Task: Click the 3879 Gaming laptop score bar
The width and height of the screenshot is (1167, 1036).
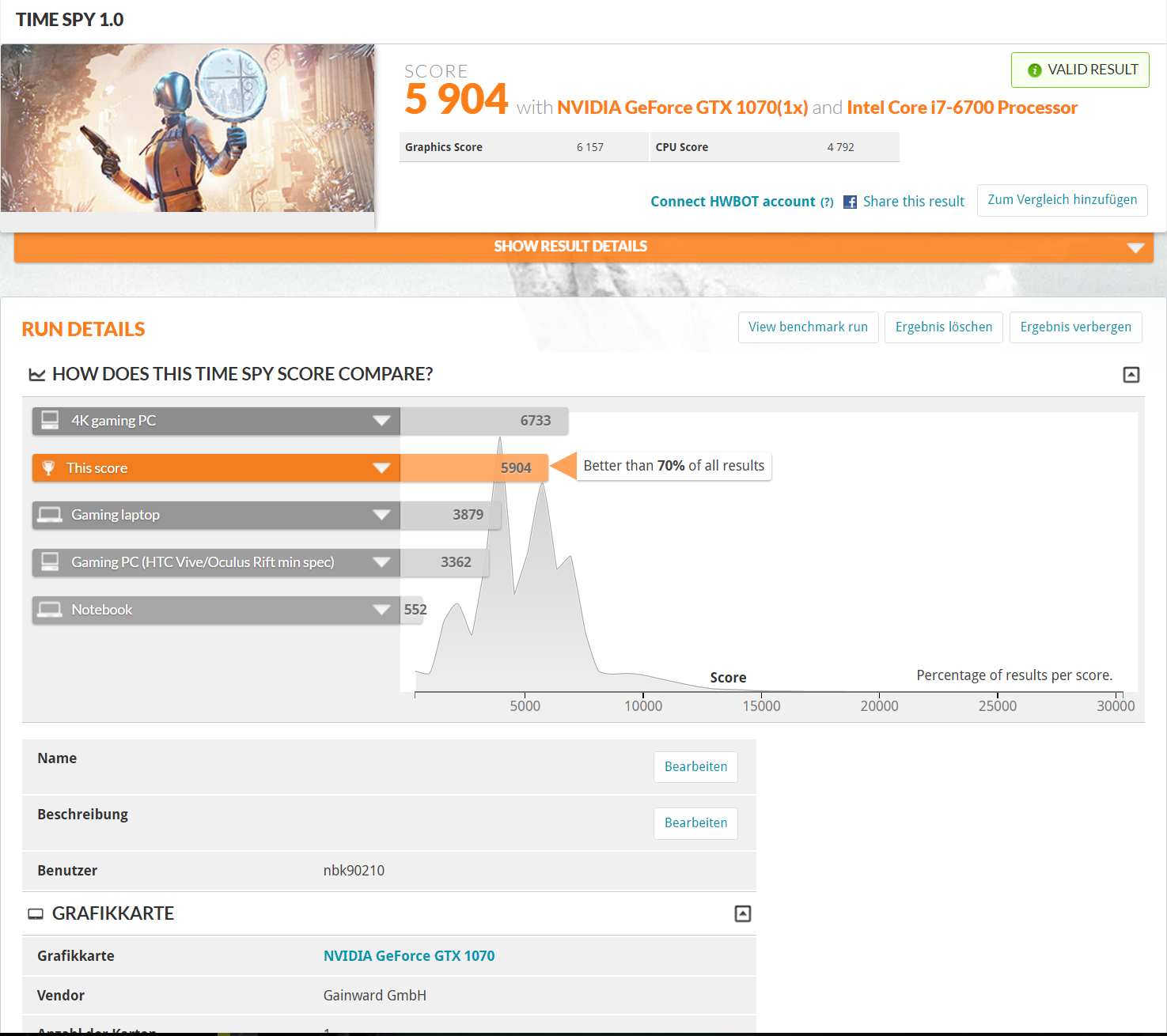Action: point(451,515)
